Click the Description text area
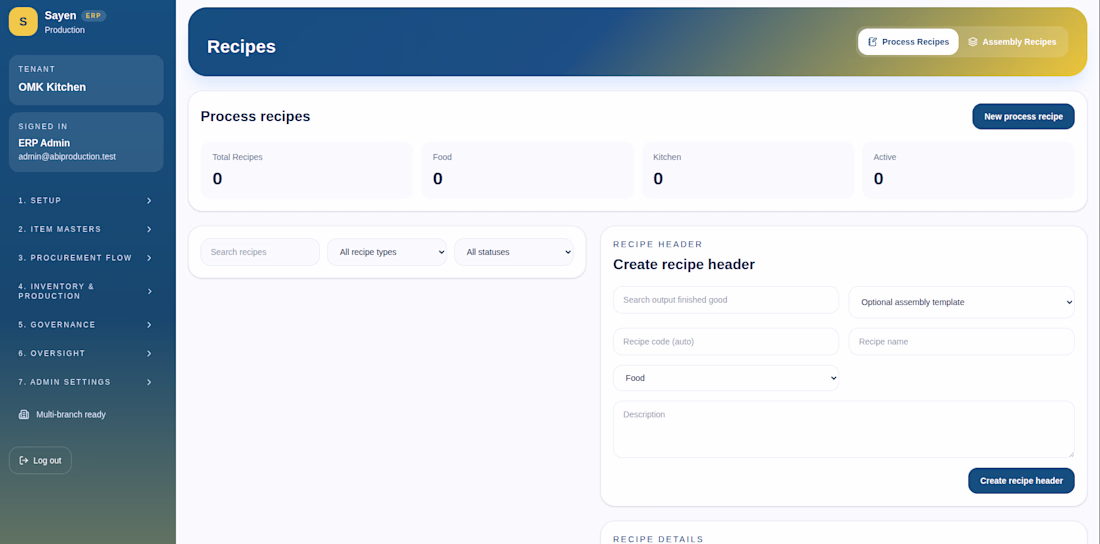 tap(844, 430)
